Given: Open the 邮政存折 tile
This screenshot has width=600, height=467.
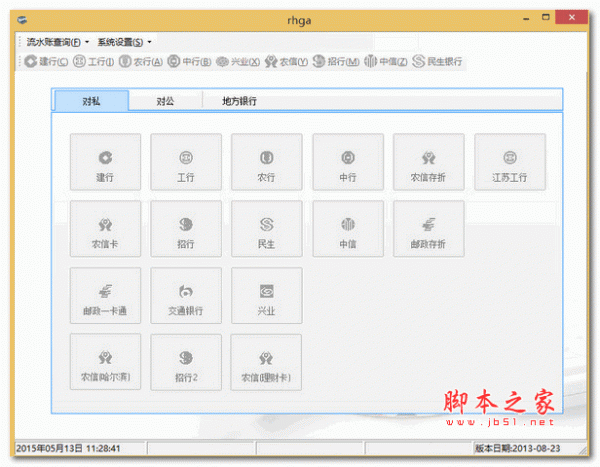Looking at the screenshot, I should 429,229.
